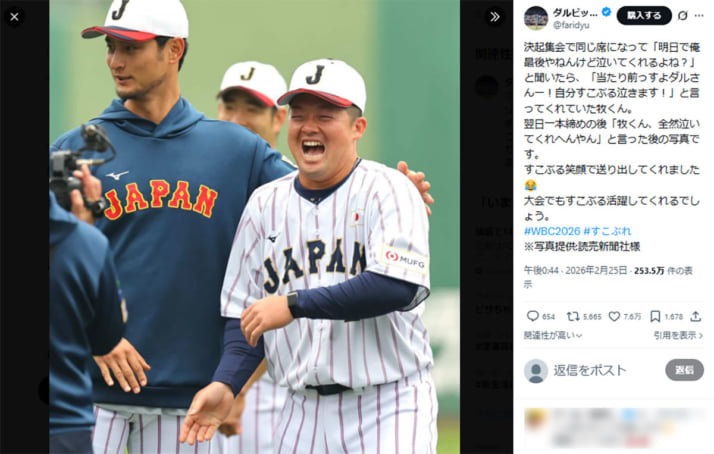Click the 購入する subscribe button
Image resolution: width=714 pixels, height=454 pixels.
tap(644, 15)
